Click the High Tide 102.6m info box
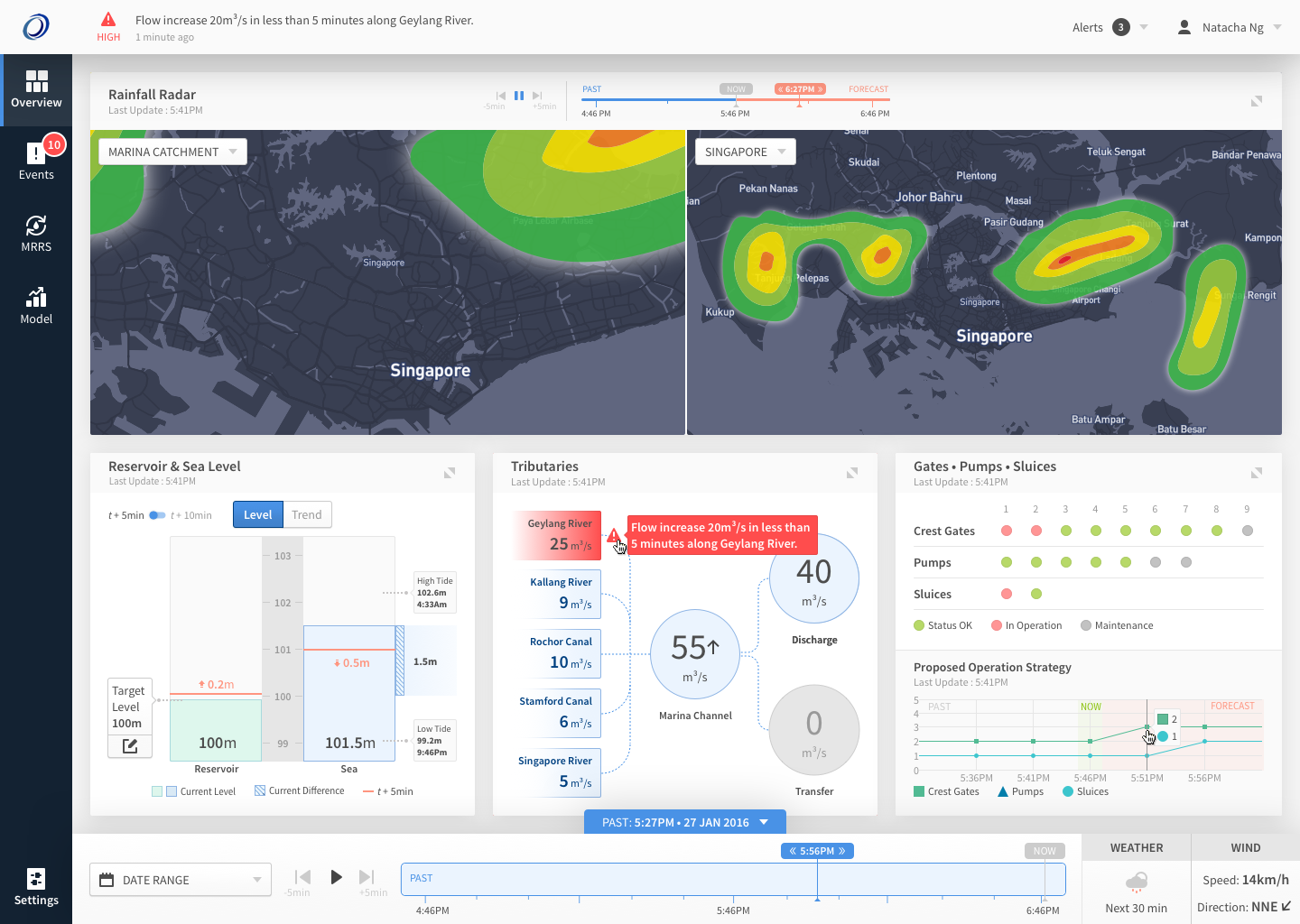This screenshot has height=924, width=1300. point(434,593)
